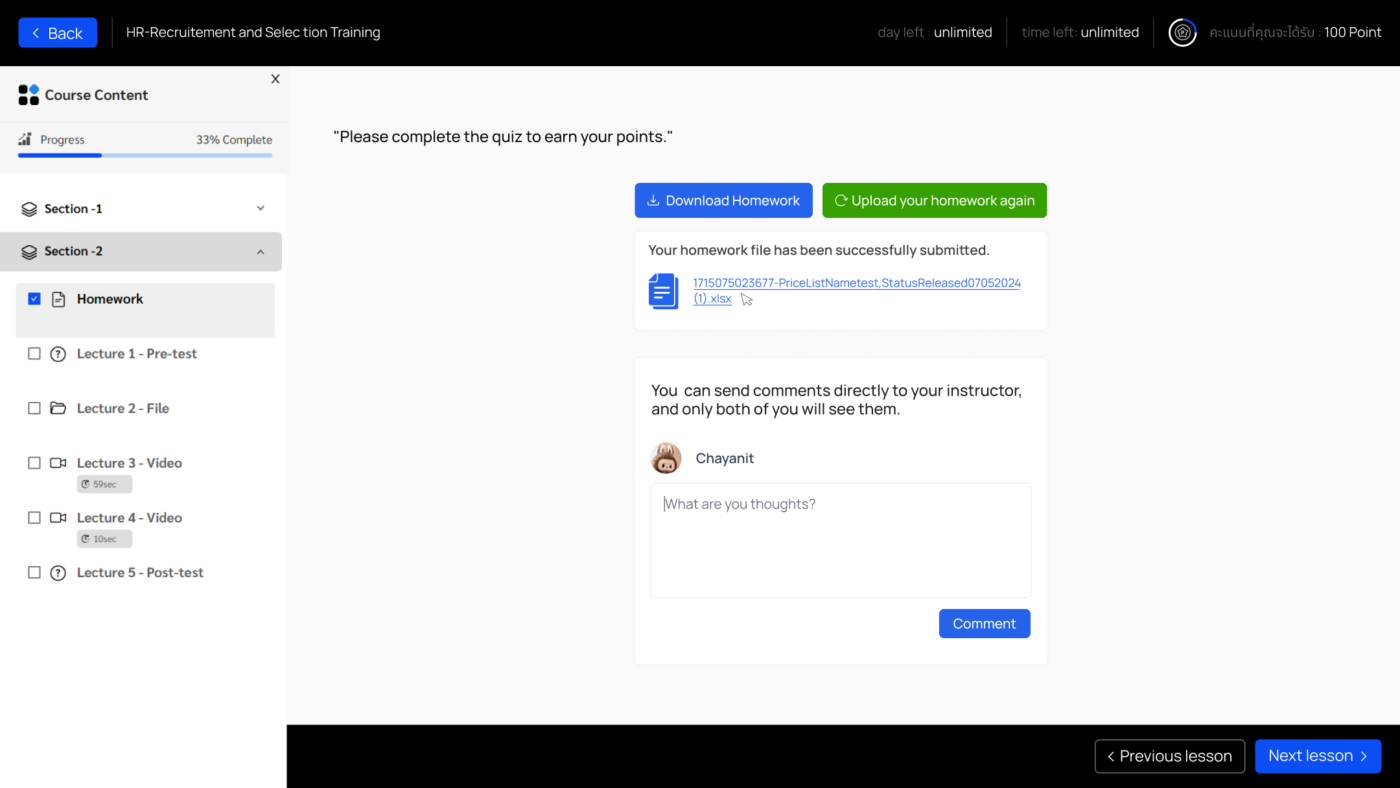
Task: Click the Course Content grid icon
Action: click(x=28, y=95)
